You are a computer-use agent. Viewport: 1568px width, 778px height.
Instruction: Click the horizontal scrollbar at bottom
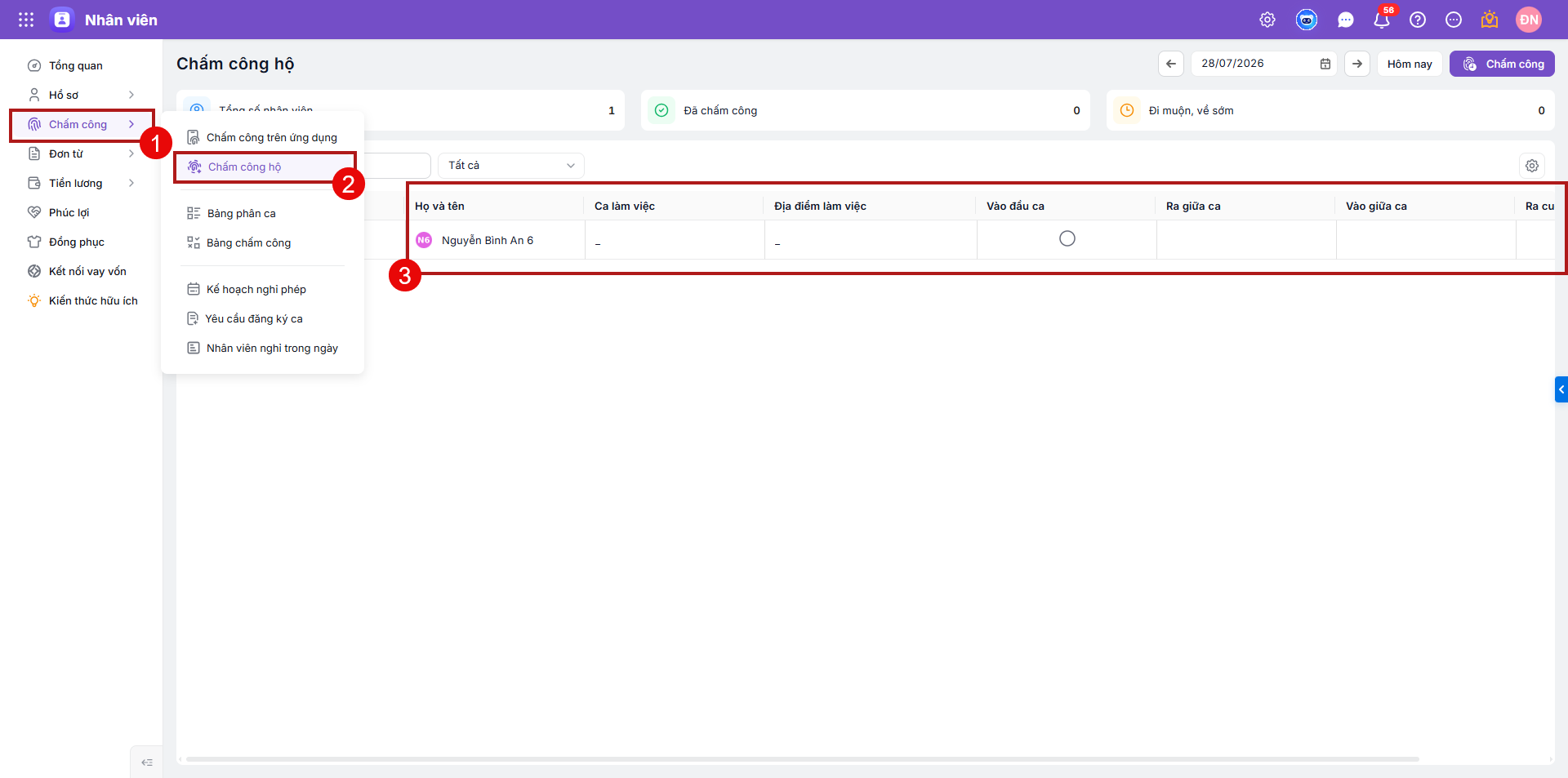pos(803,759)
